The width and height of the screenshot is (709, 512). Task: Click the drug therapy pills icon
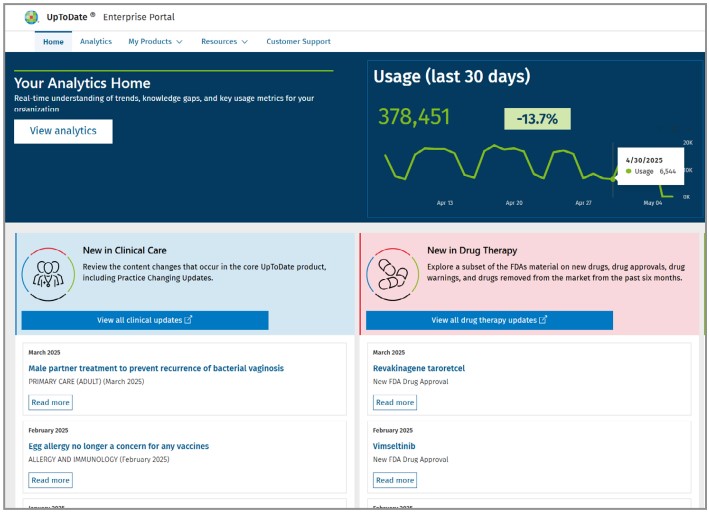(392, 274)
